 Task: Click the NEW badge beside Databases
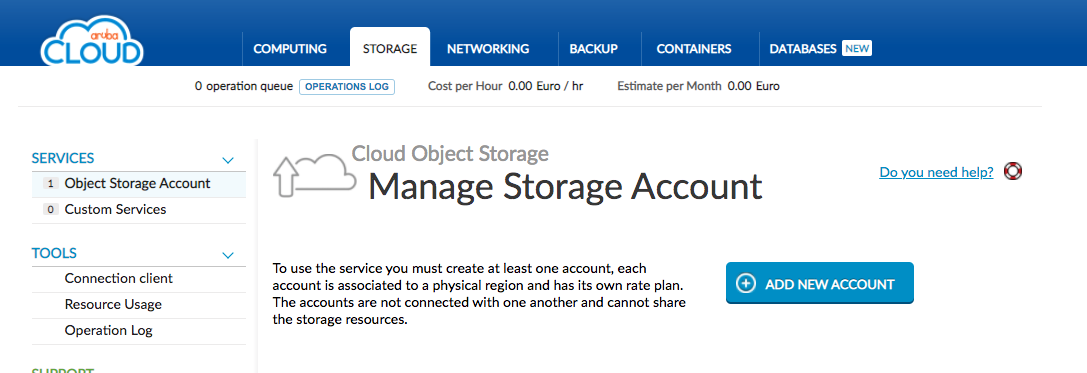point(857,49)
